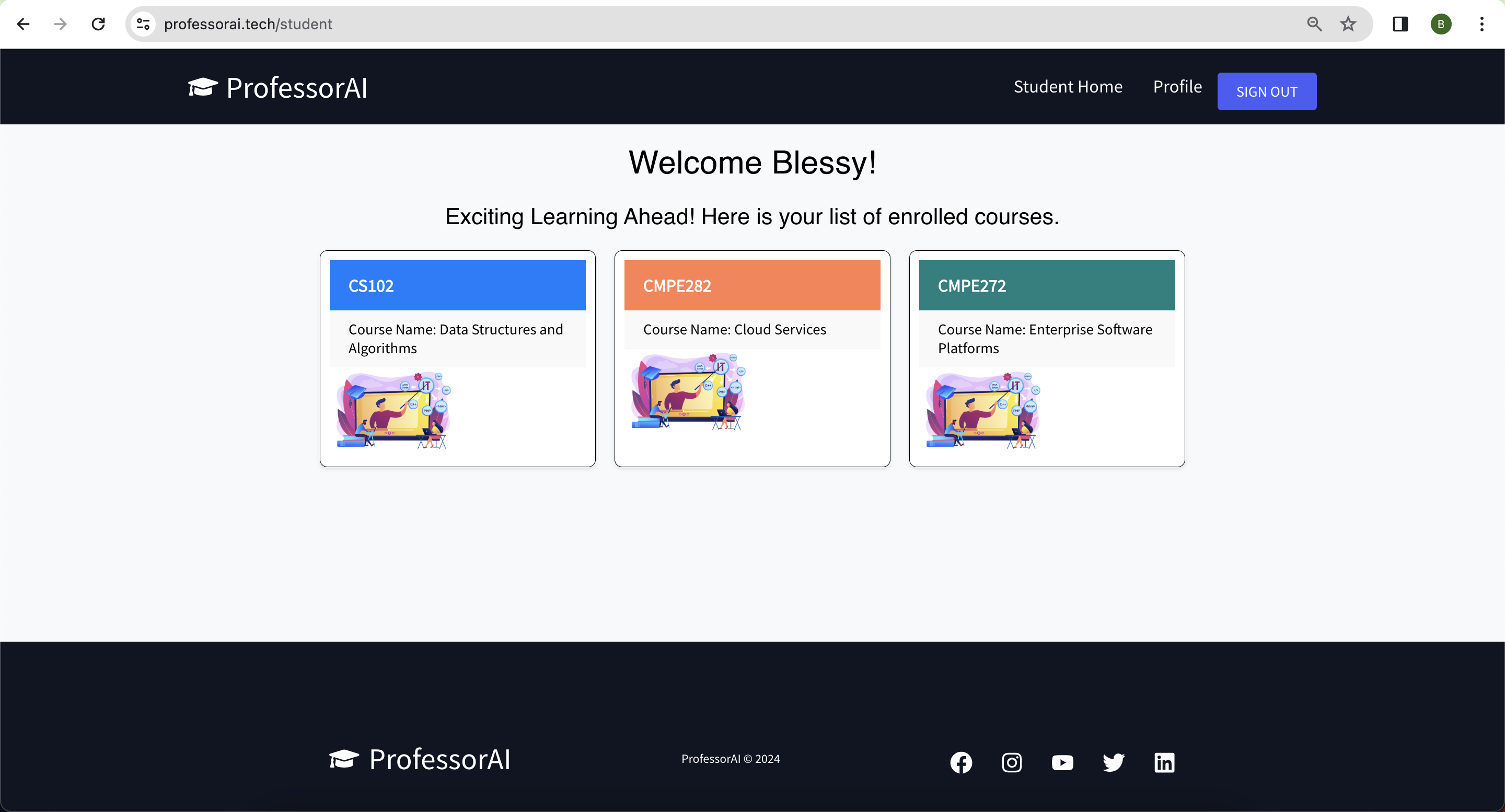Open the LinkedIn social media icon
The image size is (1505, 812).
[x=1162, y=762]
